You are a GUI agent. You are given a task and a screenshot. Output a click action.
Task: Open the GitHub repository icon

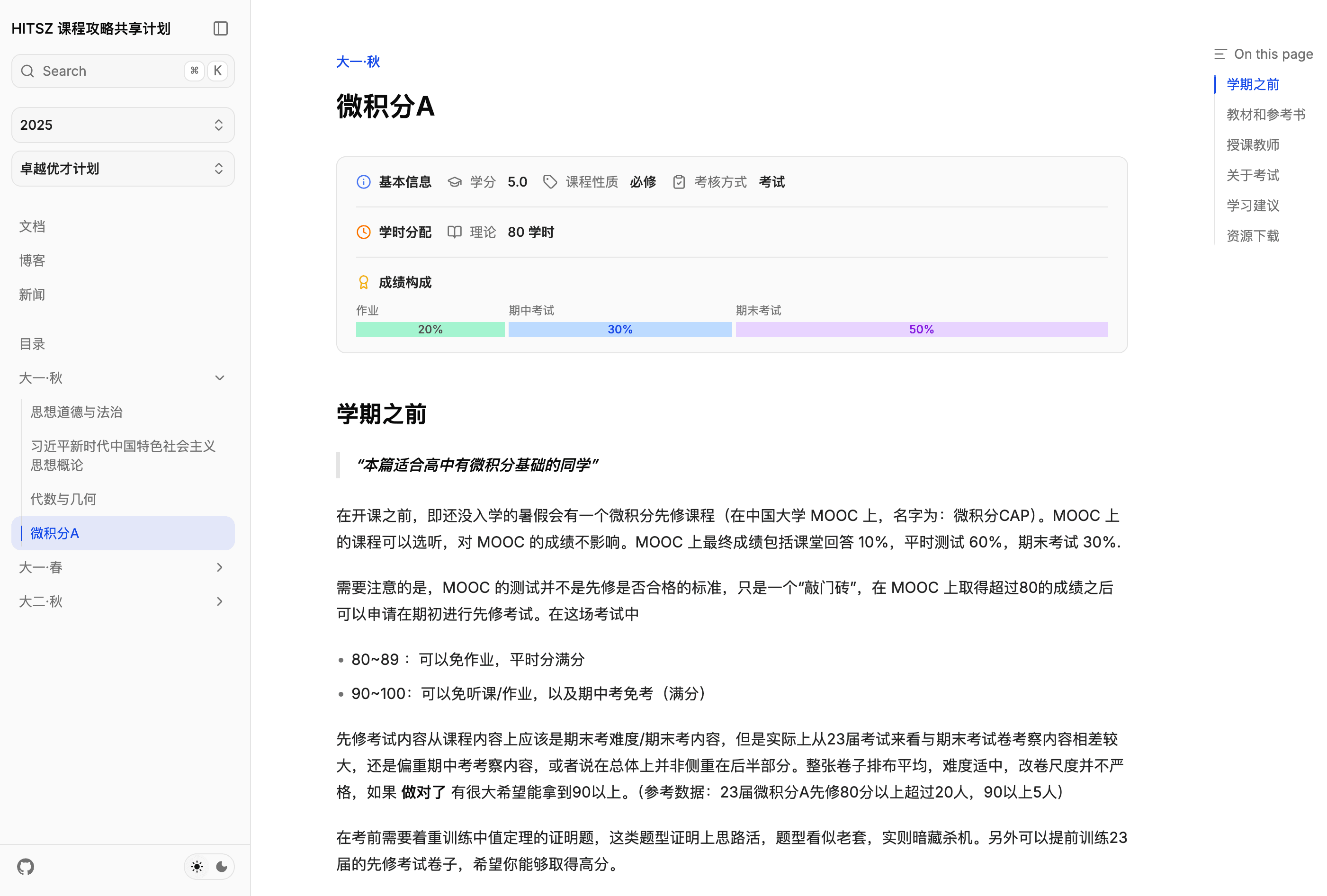[x=26, y=867]
